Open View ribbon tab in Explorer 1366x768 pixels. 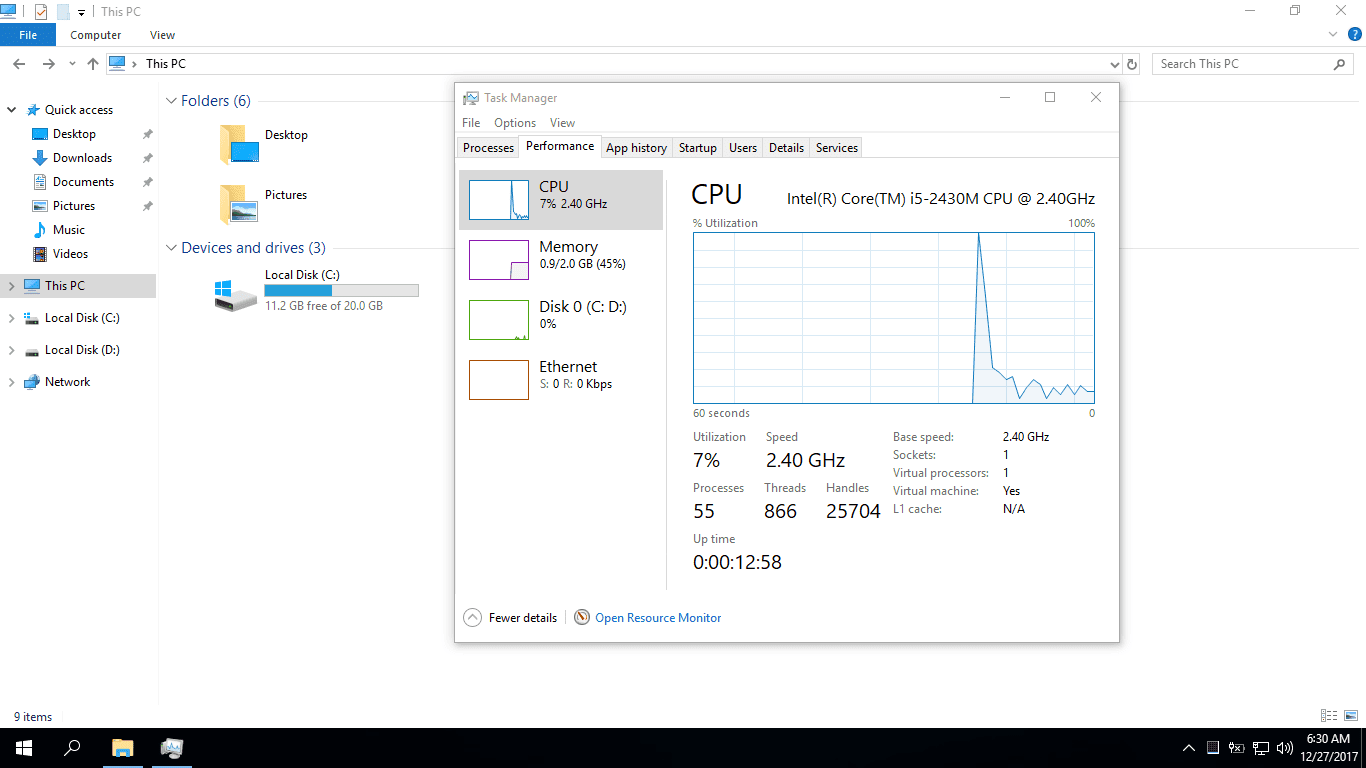(163, 35)
